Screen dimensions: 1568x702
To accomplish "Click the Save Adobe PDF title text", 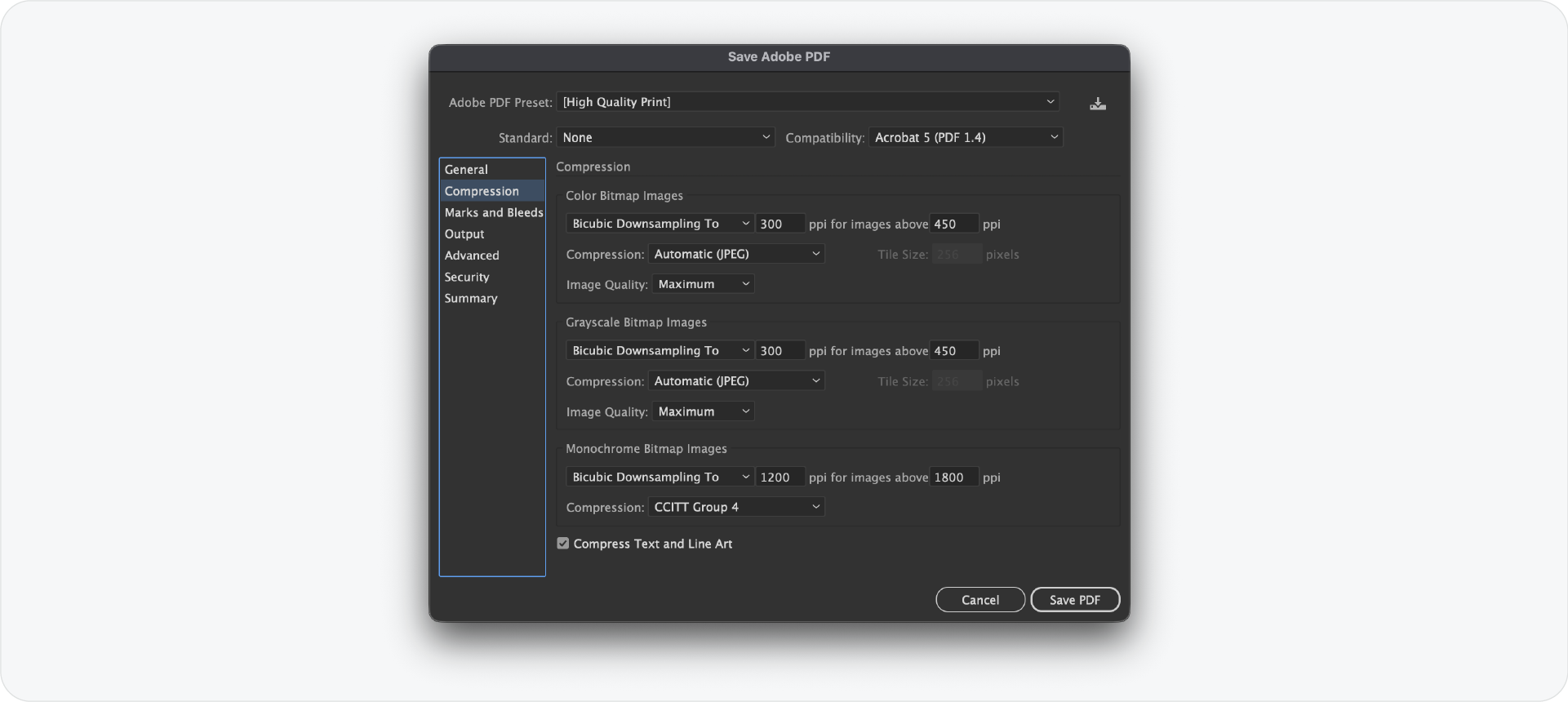I will point(780,57).
